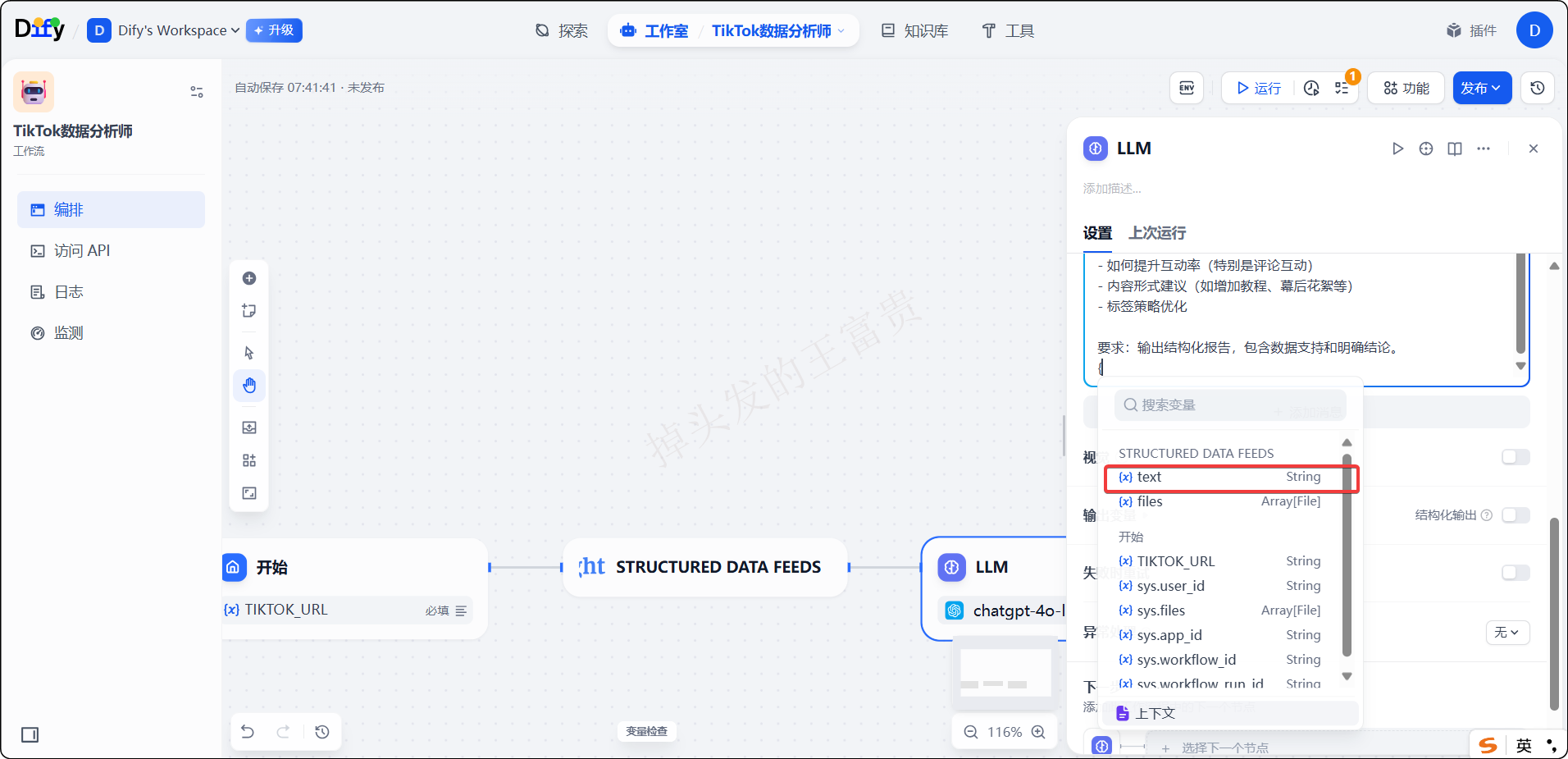Image resolution: width=1568 pixels, height=759 pixels.
Task: Open the 工作室 menu
Action: (654, 31)
